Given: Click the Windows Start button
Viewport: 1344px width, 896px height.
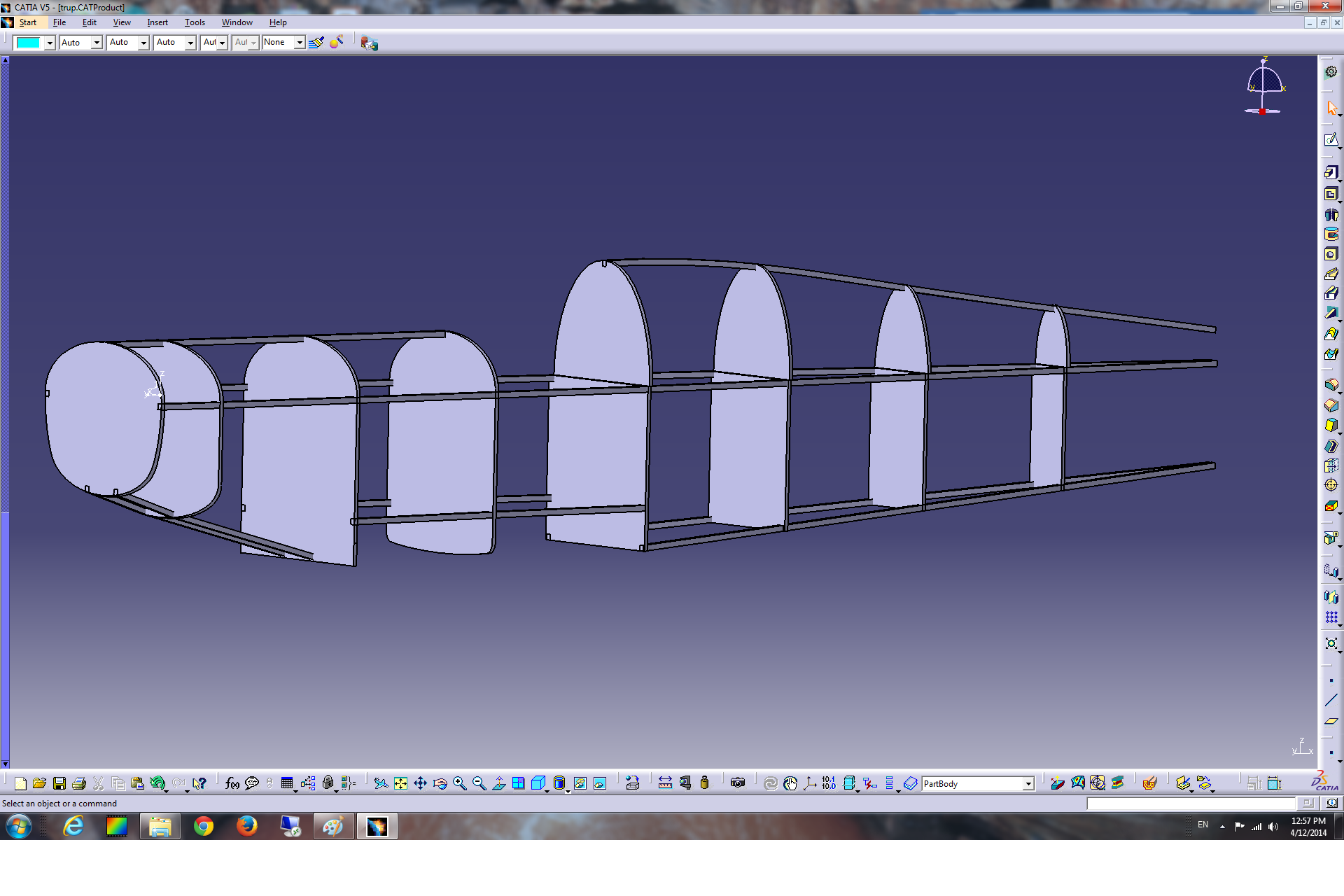Looking at the screenshot, I should pyautogui.click(x=19, y=827).
